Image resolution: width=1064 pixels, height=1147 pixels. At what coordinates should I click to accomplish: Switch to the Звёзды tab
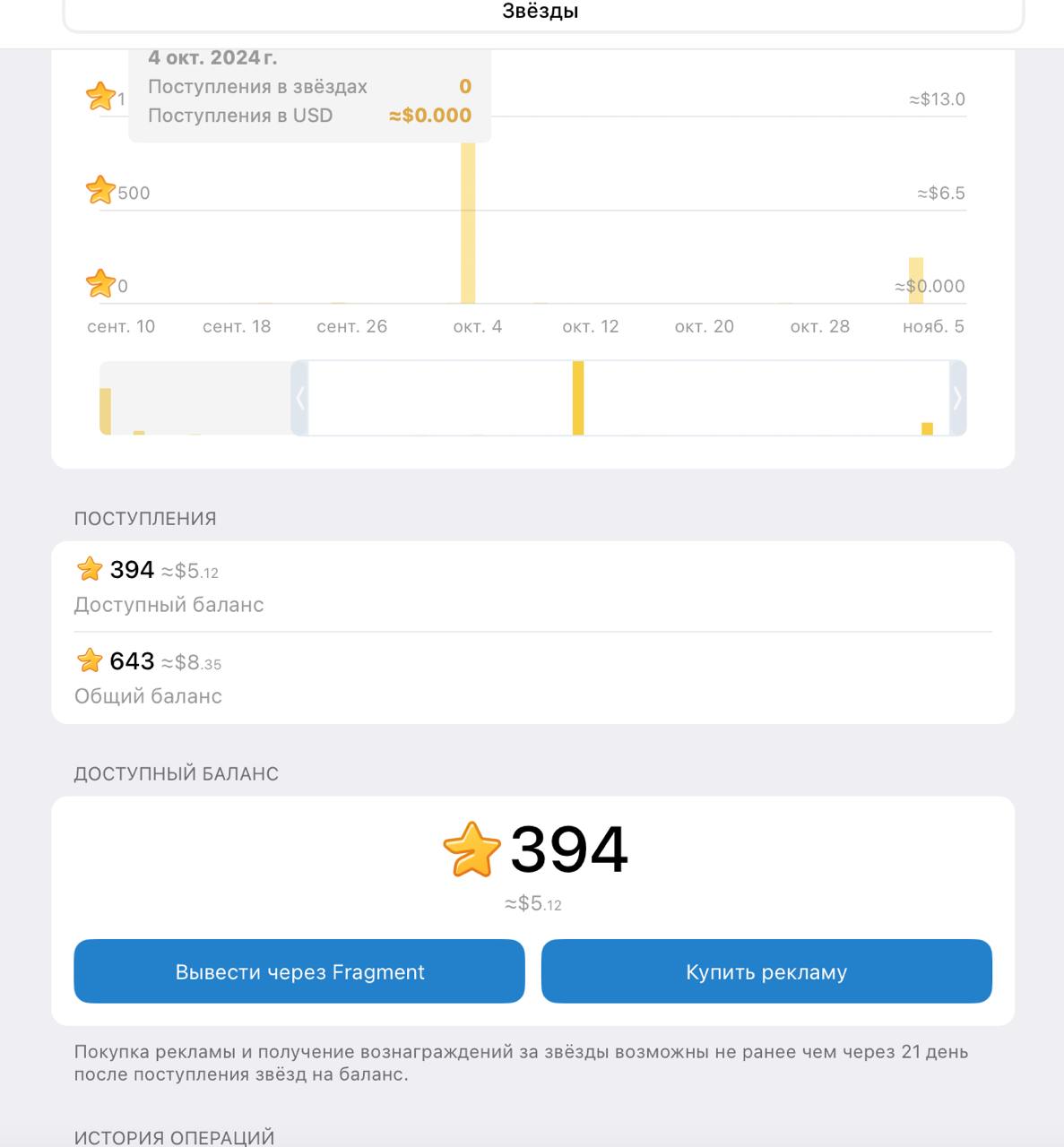click(x=541, y=13)
